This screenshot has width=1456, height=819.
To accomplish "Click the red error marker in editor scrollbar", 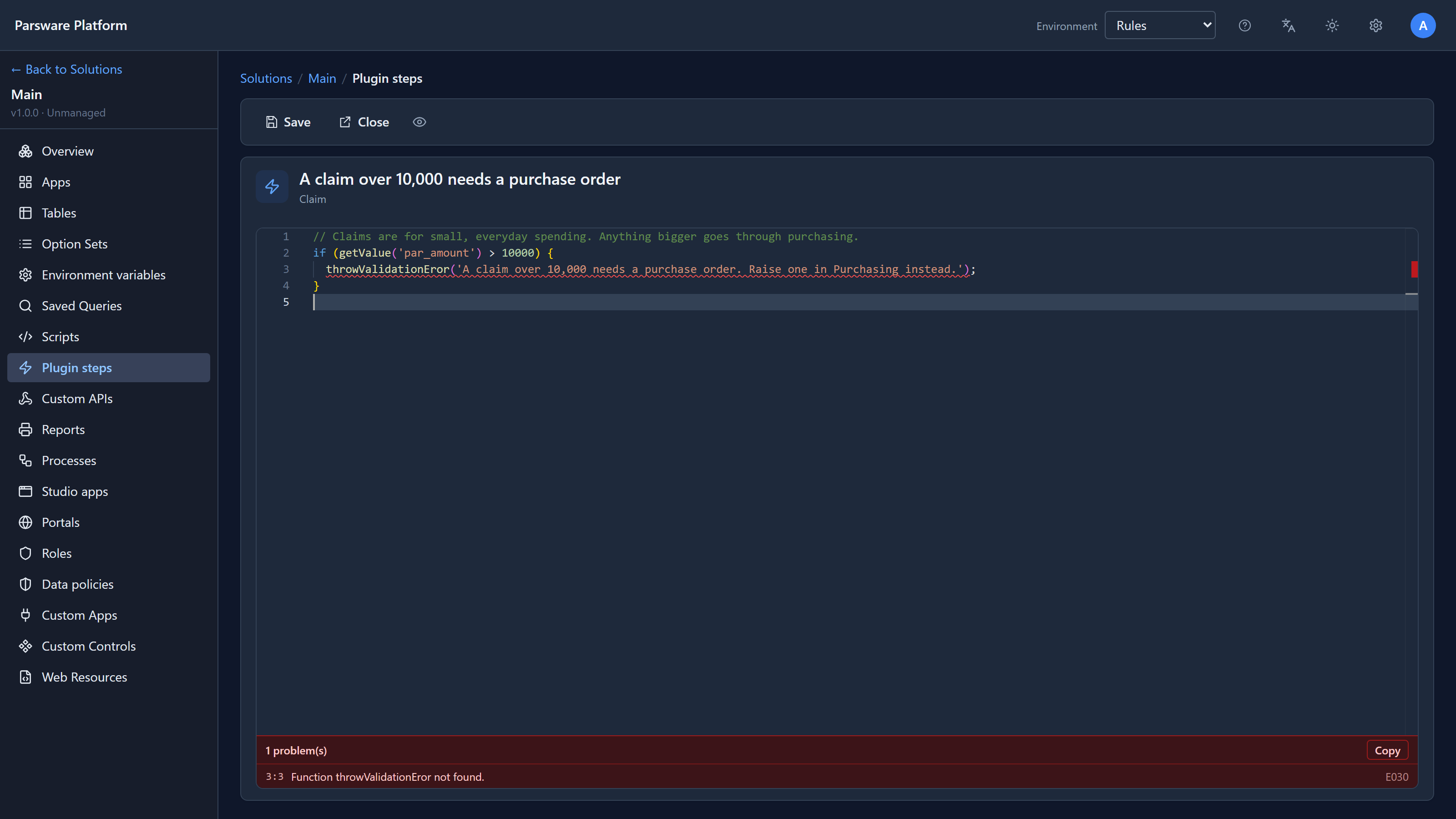I will tap(1414, 270).
